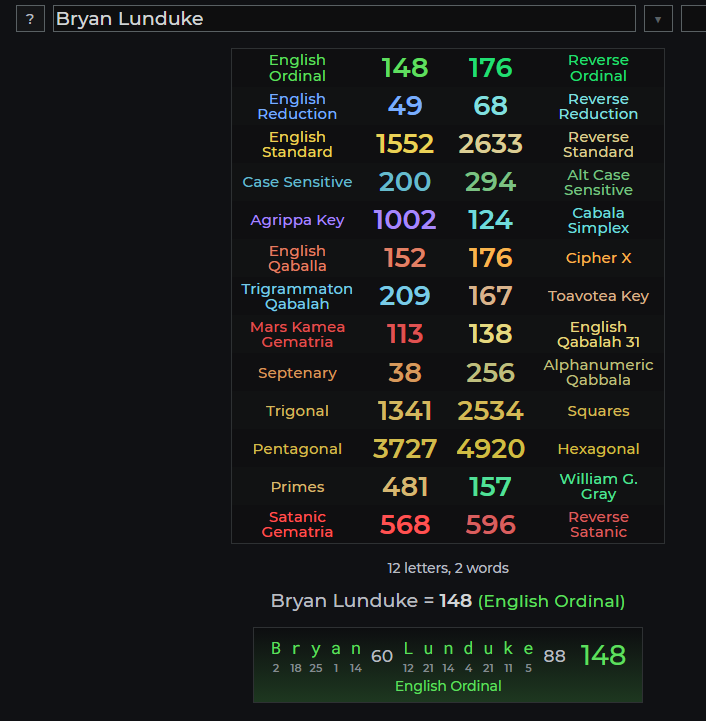The image size is (706, 721).
Task: Click the Bryan Lunduke phrase input field
Action: (x=344, y=19)
